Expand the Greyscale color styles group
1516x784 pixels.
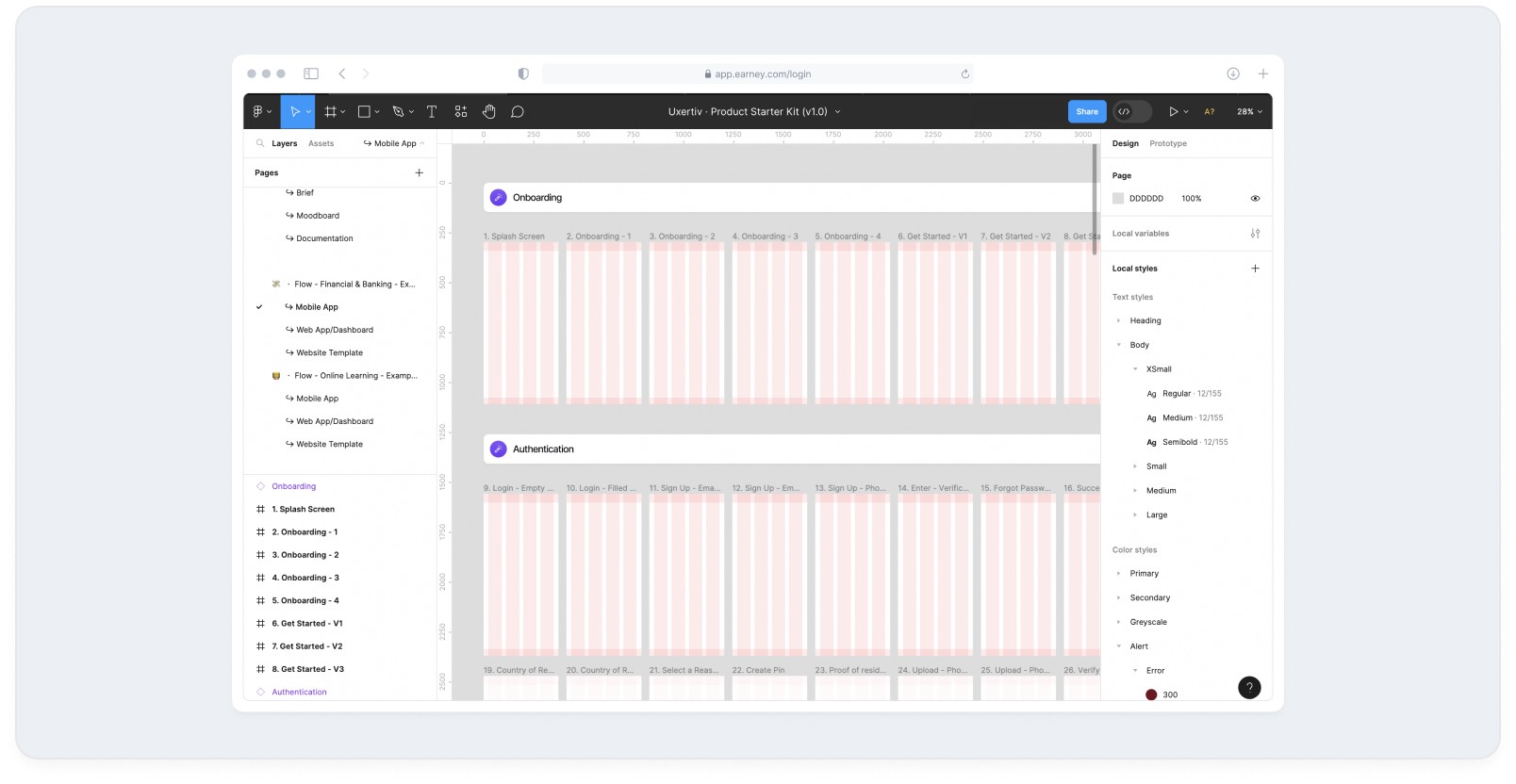click(1119, 622)
